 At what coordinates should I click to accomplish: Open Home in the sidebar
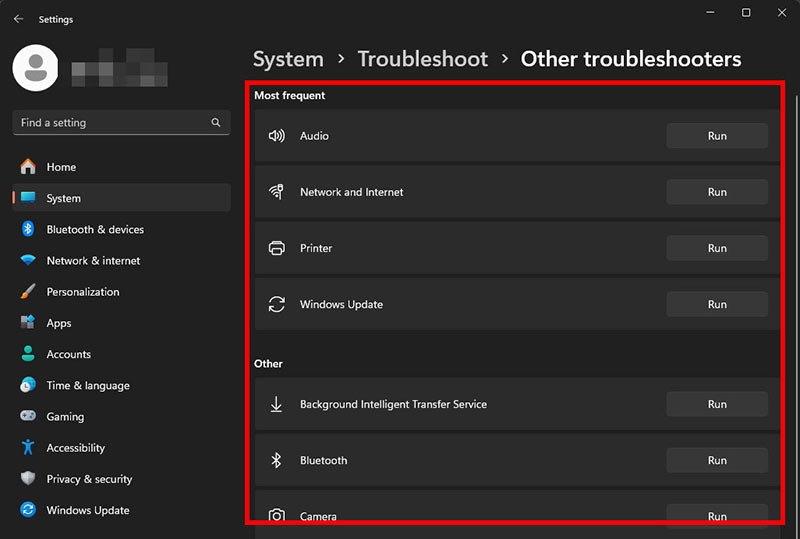point(121,167)
